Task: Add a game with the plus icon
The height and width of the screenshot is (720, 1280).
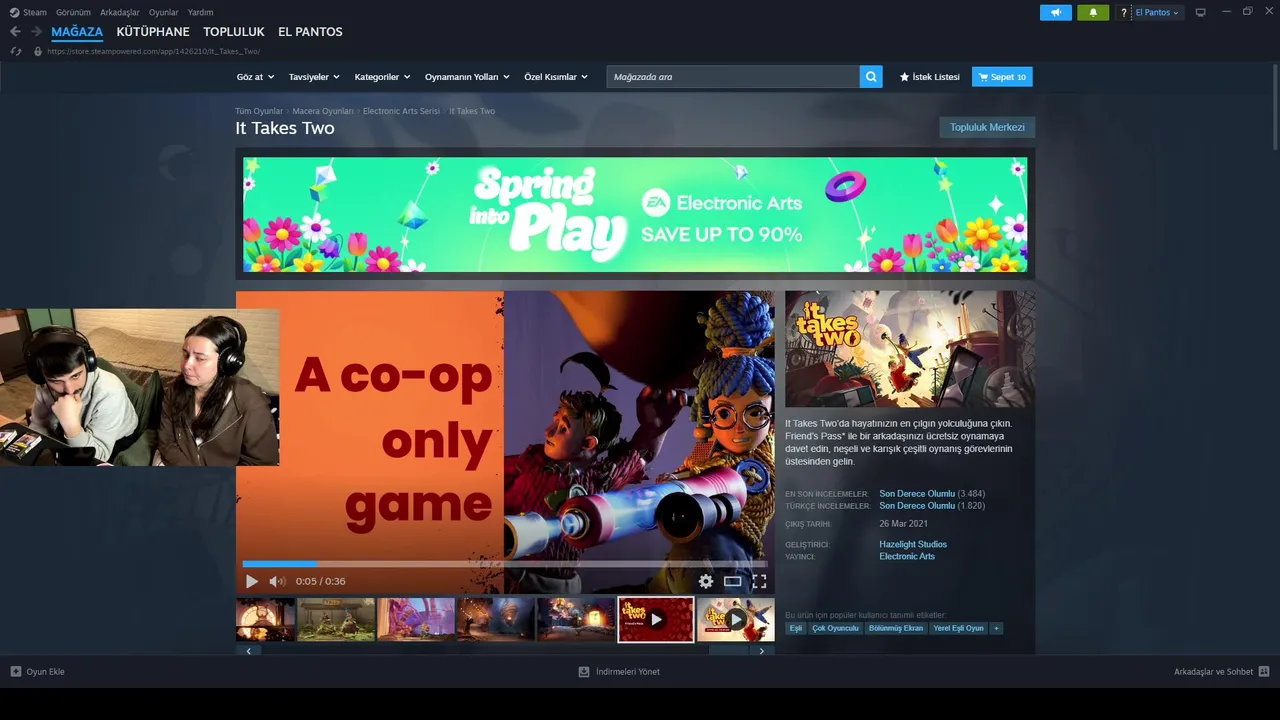Action: 15,672
